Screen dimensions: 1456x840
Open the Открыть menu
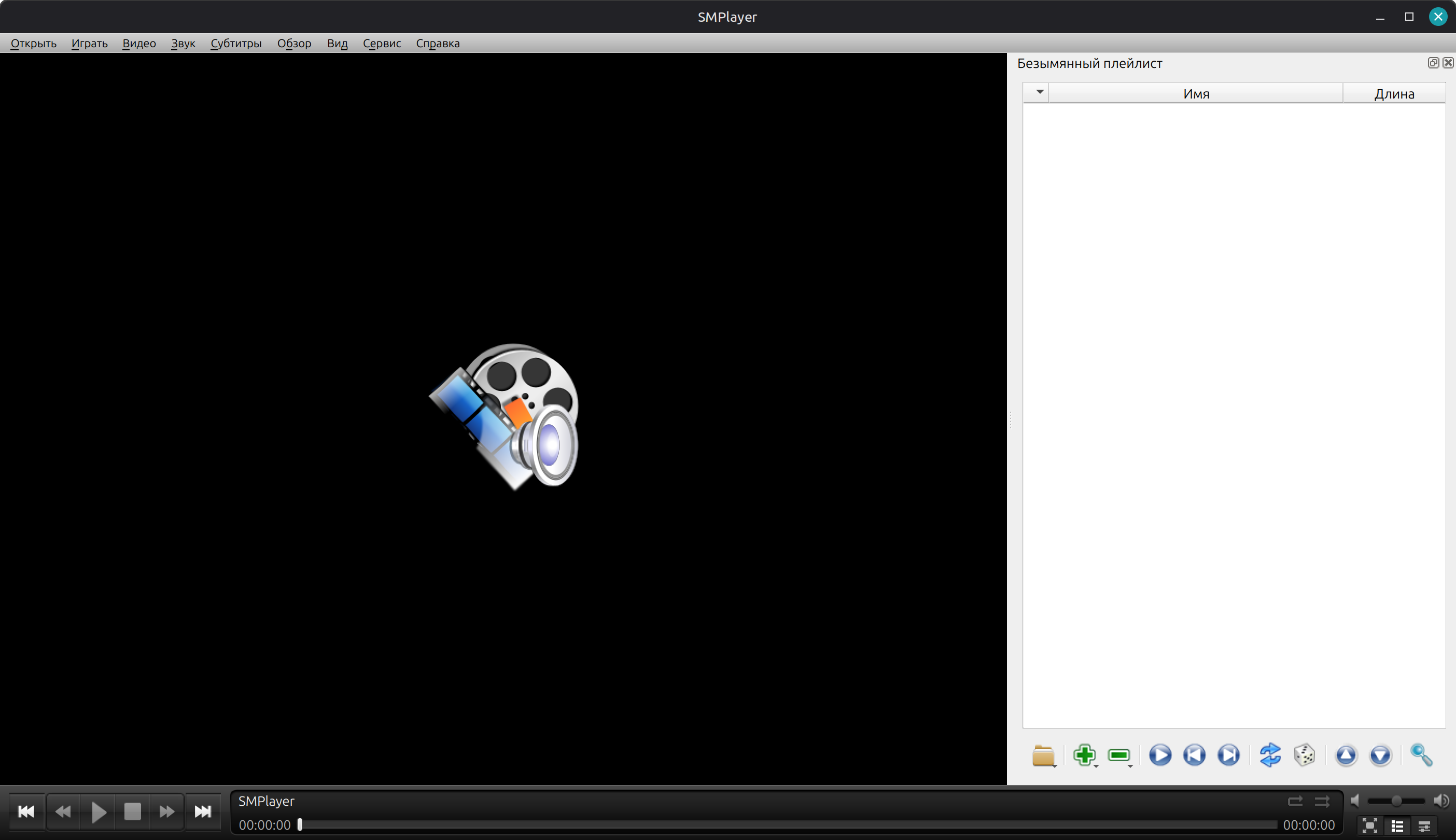click(x=34, y=43)
